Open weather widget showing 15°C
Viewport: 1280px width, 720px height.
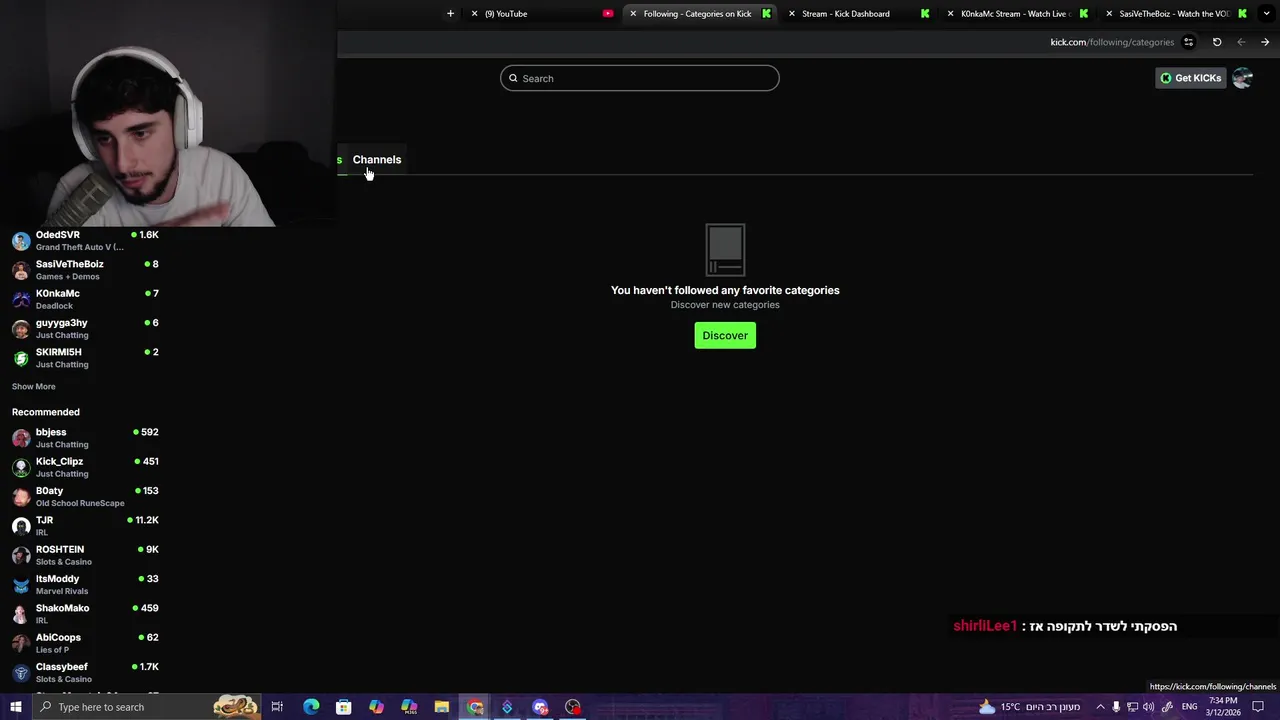(1030, 707)
